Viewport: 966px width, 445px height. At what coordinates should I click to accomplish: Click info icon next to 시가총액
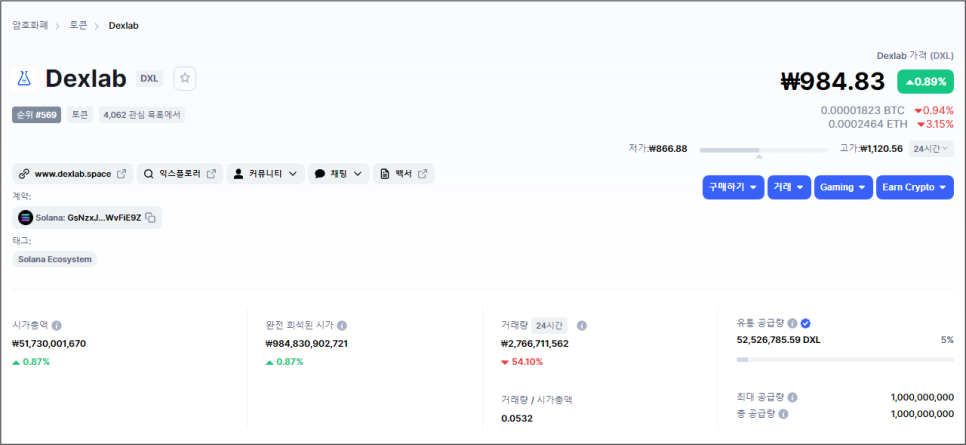[x=57, y=326]
